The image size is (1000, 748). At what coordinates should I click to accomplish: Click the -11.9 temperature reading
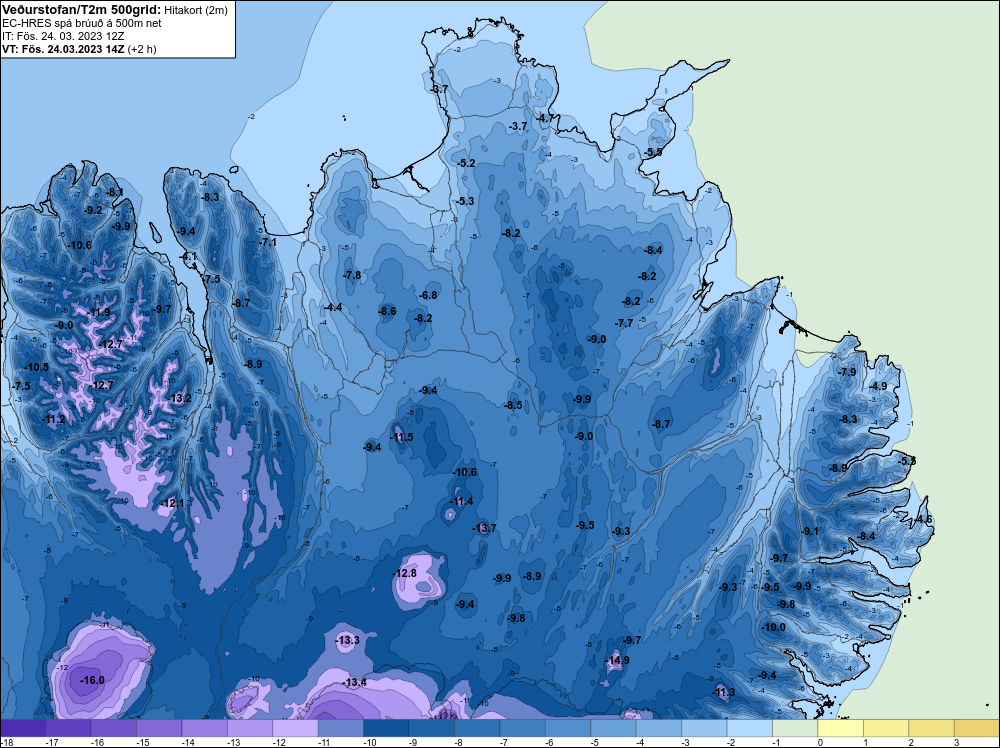click(99, 312)
